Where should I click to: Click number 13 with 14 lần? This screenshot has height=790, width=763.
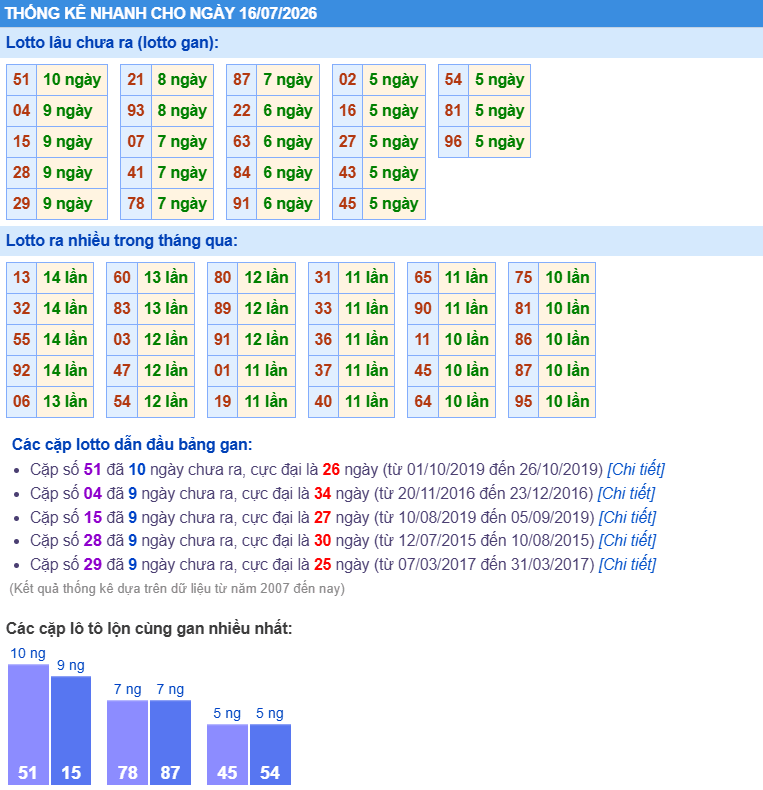(50, 278)
